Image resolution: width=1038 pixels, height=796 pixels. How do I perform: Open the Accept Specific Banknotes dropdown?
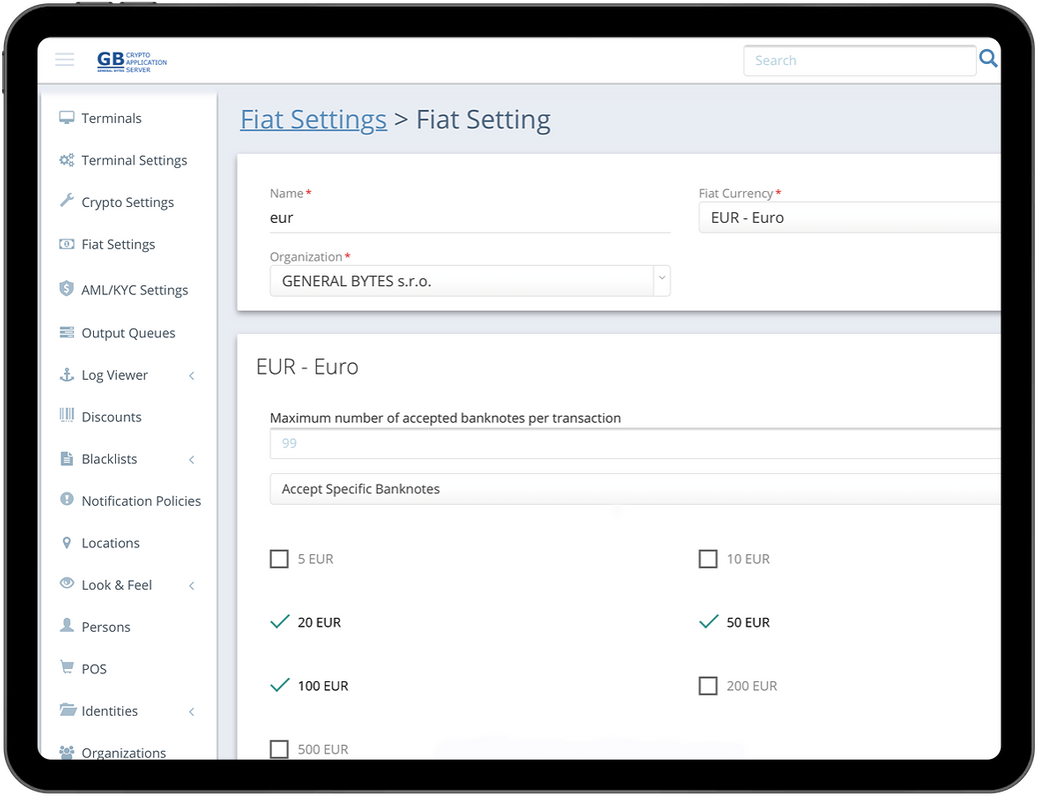[634, 489]
